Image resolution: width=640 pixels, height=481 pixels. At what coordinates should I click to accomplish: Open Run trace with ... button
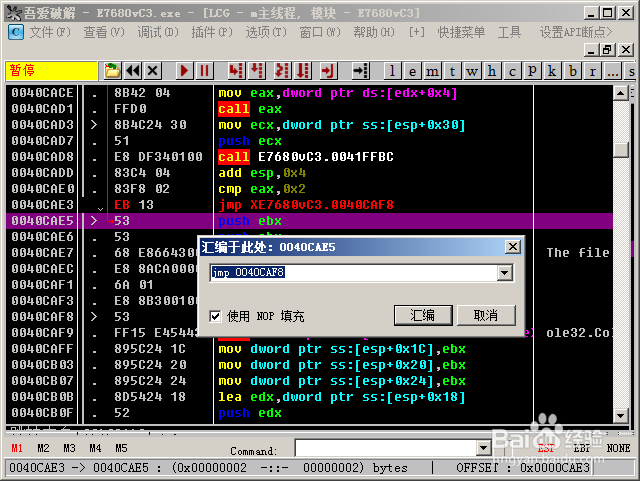pyautogui.click(x=613, y=71)
